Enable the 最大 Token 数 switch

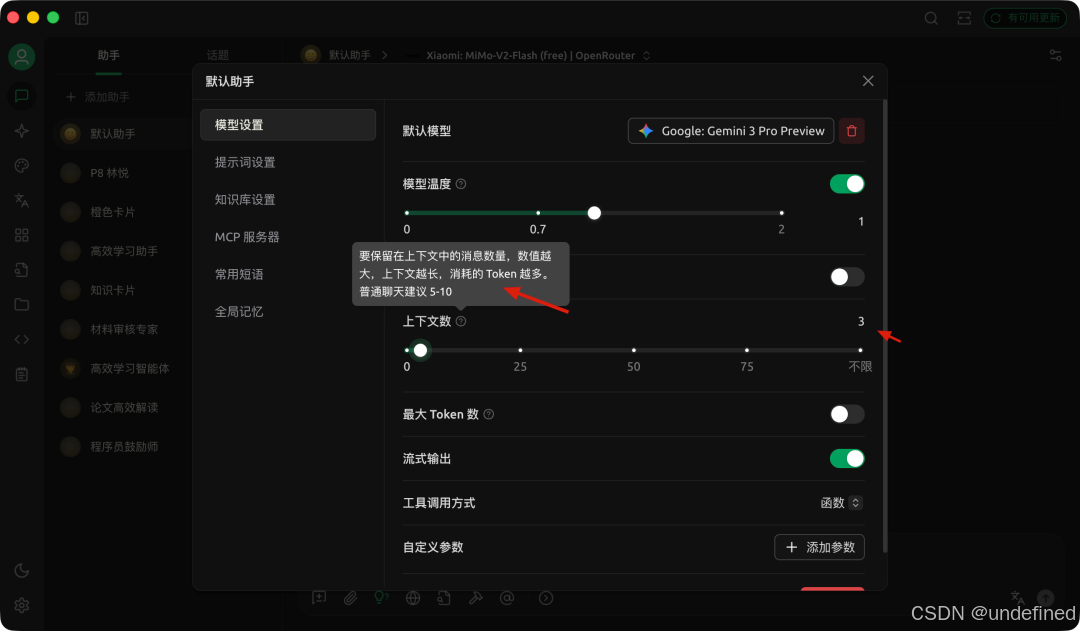pos(847,414)
